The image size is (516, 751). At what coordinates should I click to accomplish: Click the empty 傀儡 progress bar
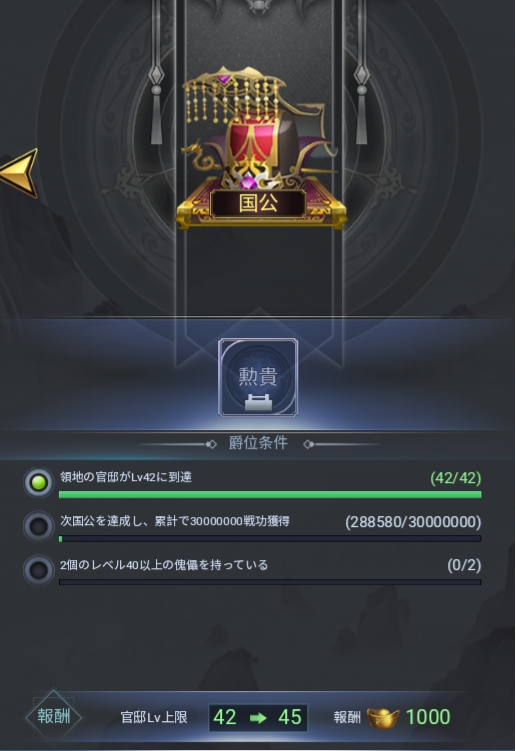(x=270, y=582)
